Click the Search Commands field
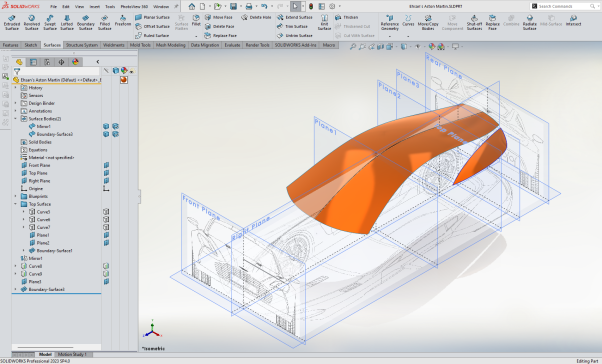 click(x=563, y=6)
